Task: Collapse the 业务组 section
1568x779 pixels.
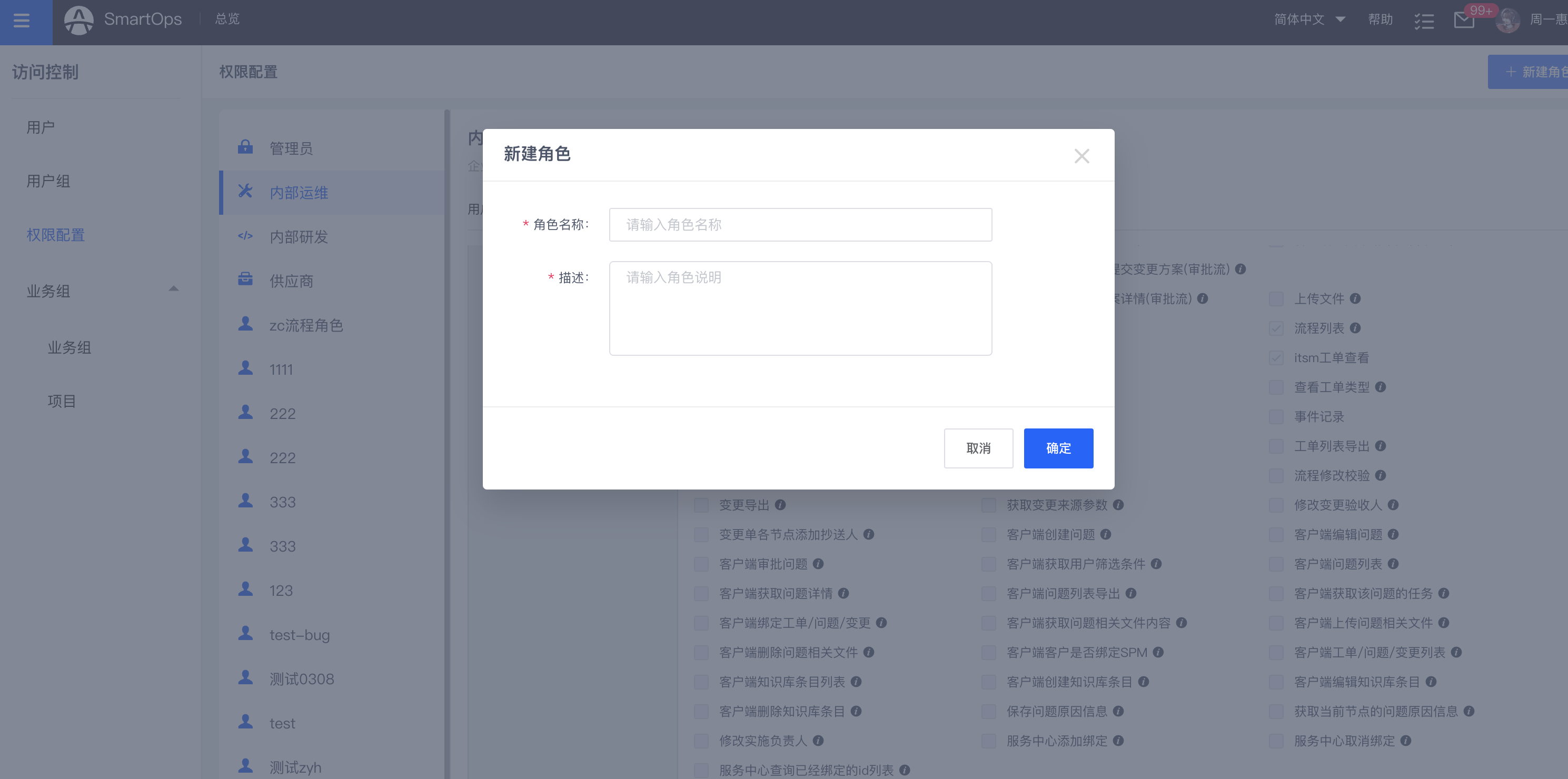Action: (x=174, y=288)
